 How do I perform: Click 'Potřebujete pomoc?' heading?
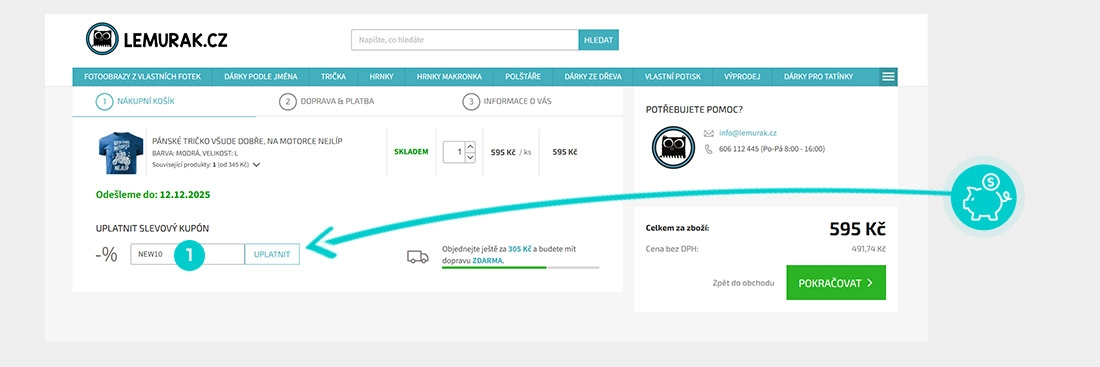pos(694,109)
